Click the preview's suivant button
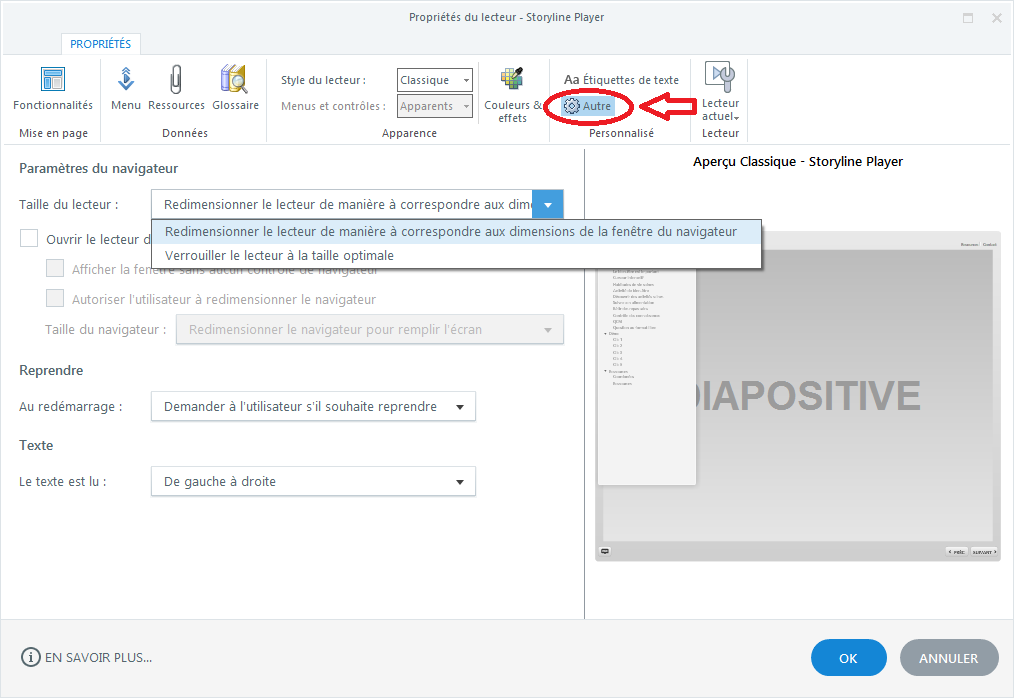 [984, 552]
